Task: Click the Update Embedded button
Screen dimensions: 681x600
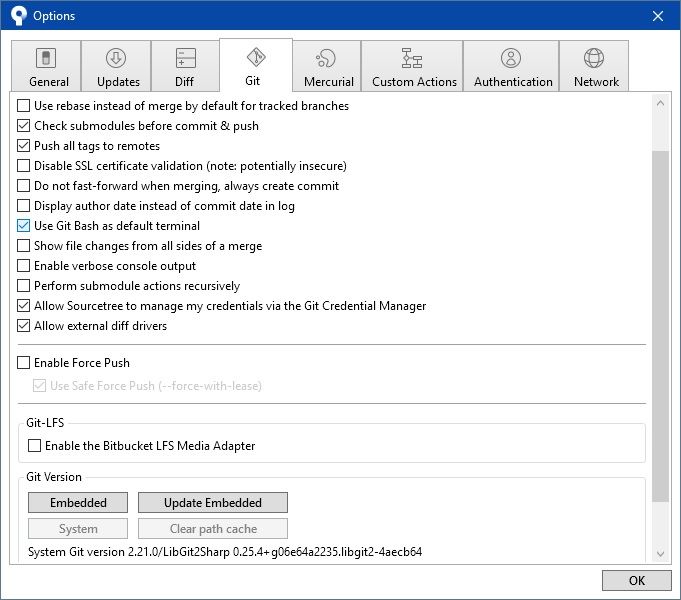Action: 213,503
